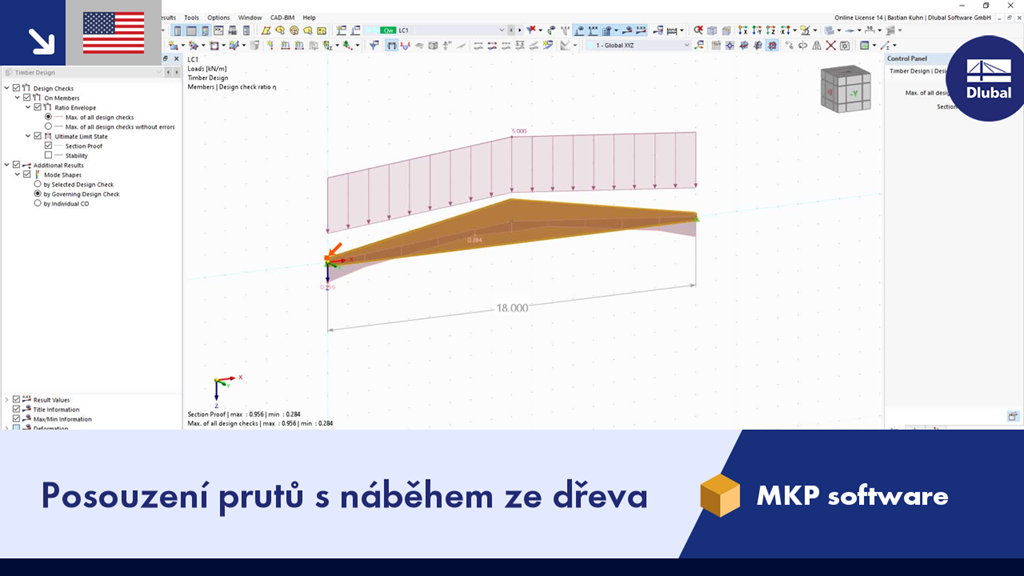The width and height of the screenshot is (1024, 576).
Task: Click the solid box display icon
Action: click(x=433, y=45)
